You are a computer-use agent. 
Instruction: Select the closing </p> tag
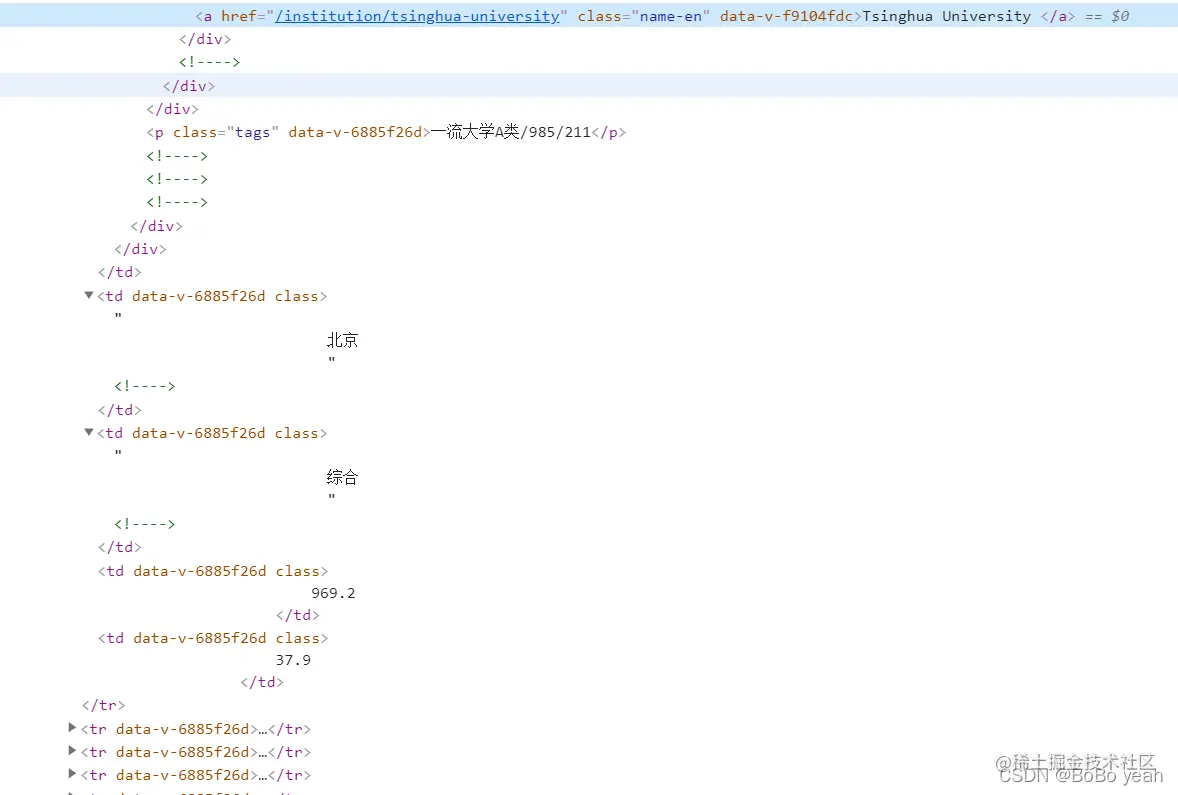[x=609, y=132]
